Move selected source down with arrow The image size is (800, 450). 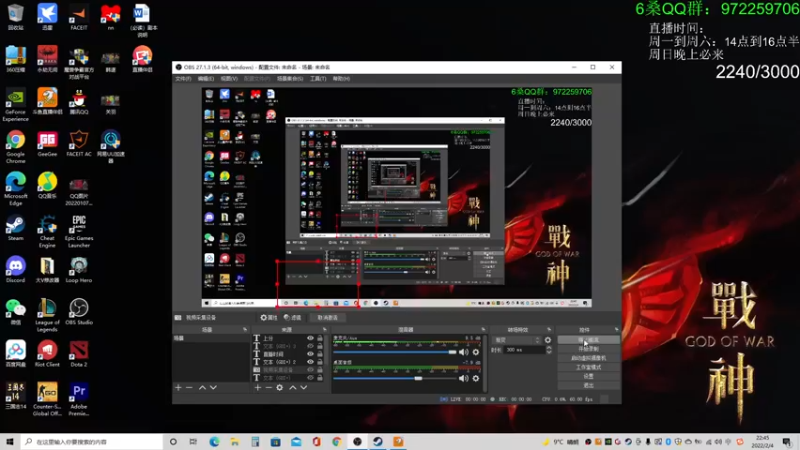[x=304, y=388]
